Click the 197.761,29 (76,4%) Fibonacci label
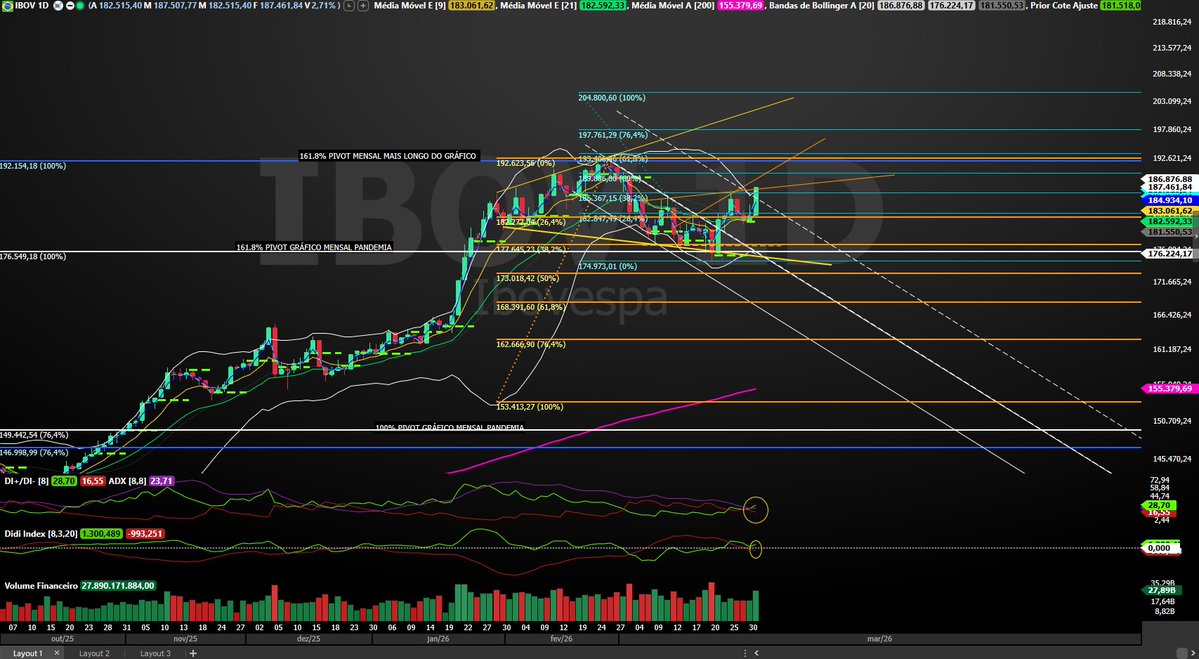Viewport: 1199px width, 659px height. tap(613, 135)
